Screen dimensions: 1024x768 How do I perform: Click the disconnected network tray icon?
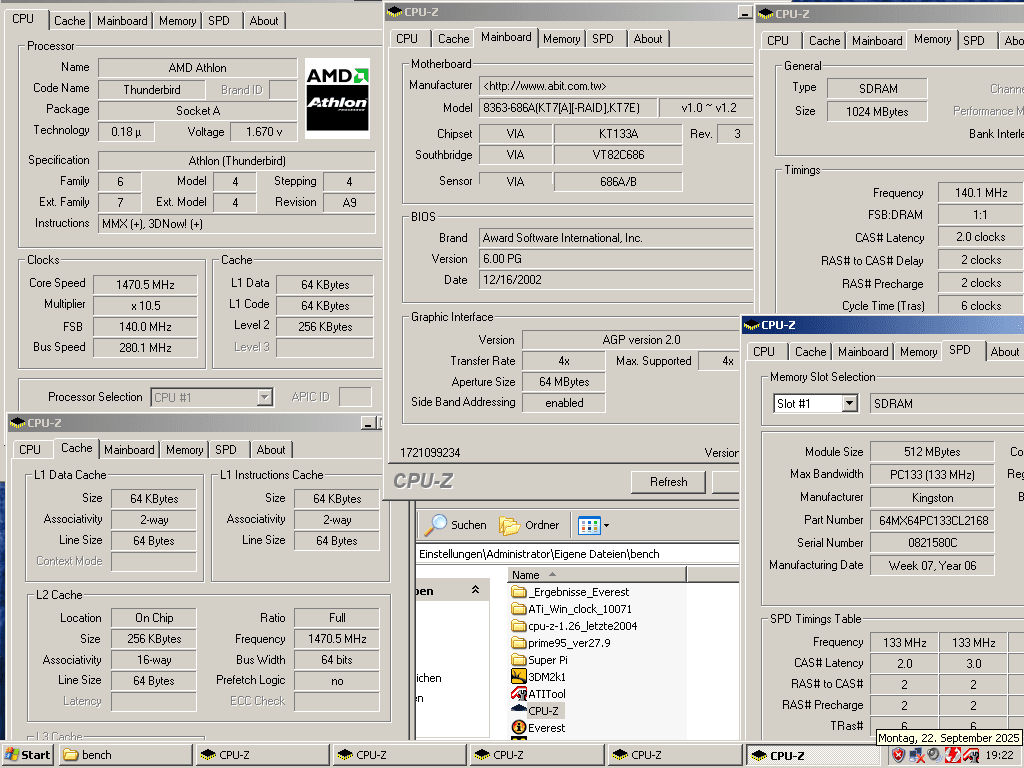pyautogui.click(x=917, y=756)
